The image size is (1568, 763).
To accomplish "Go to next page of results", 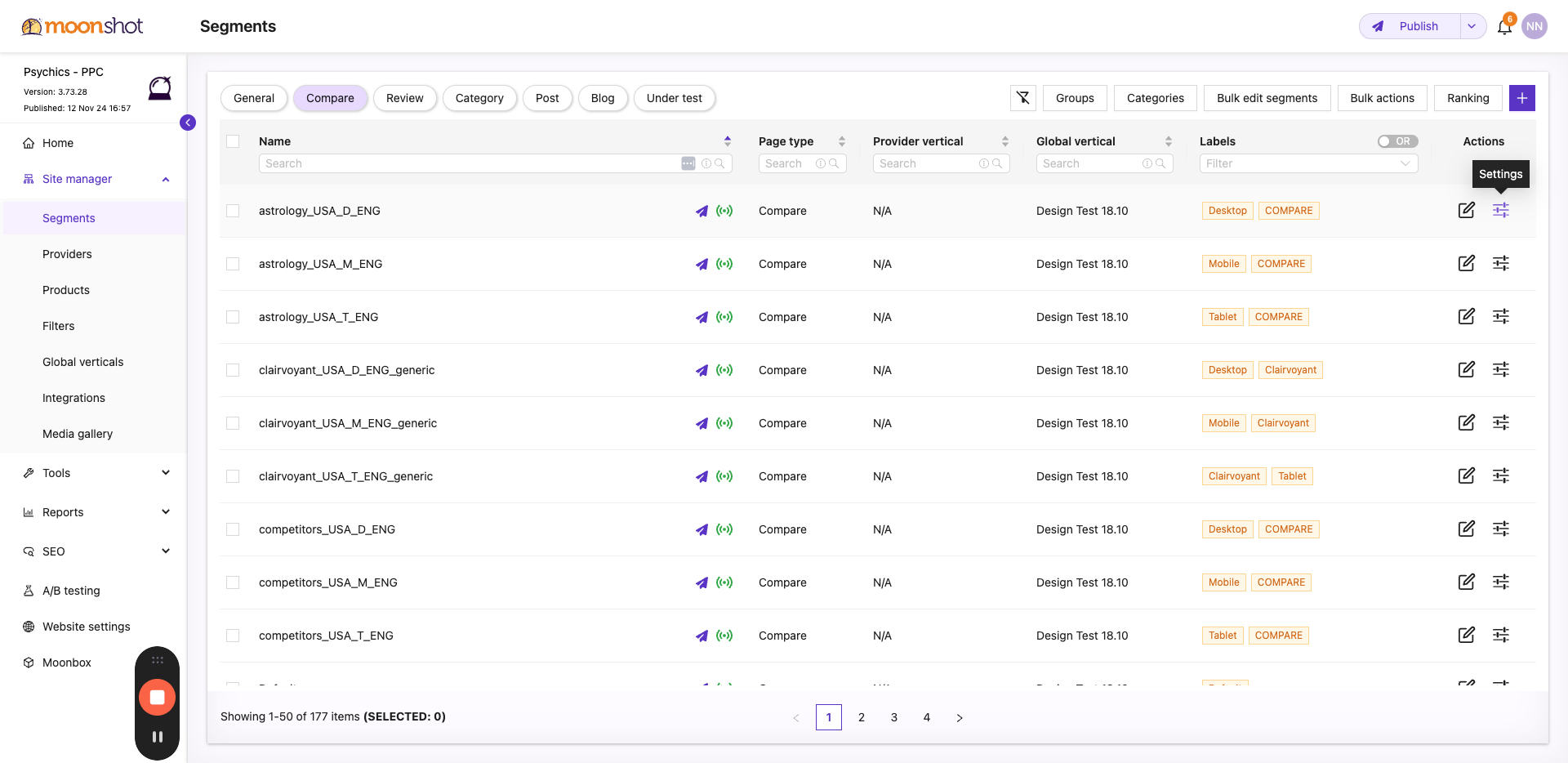I will coord(960,717).
